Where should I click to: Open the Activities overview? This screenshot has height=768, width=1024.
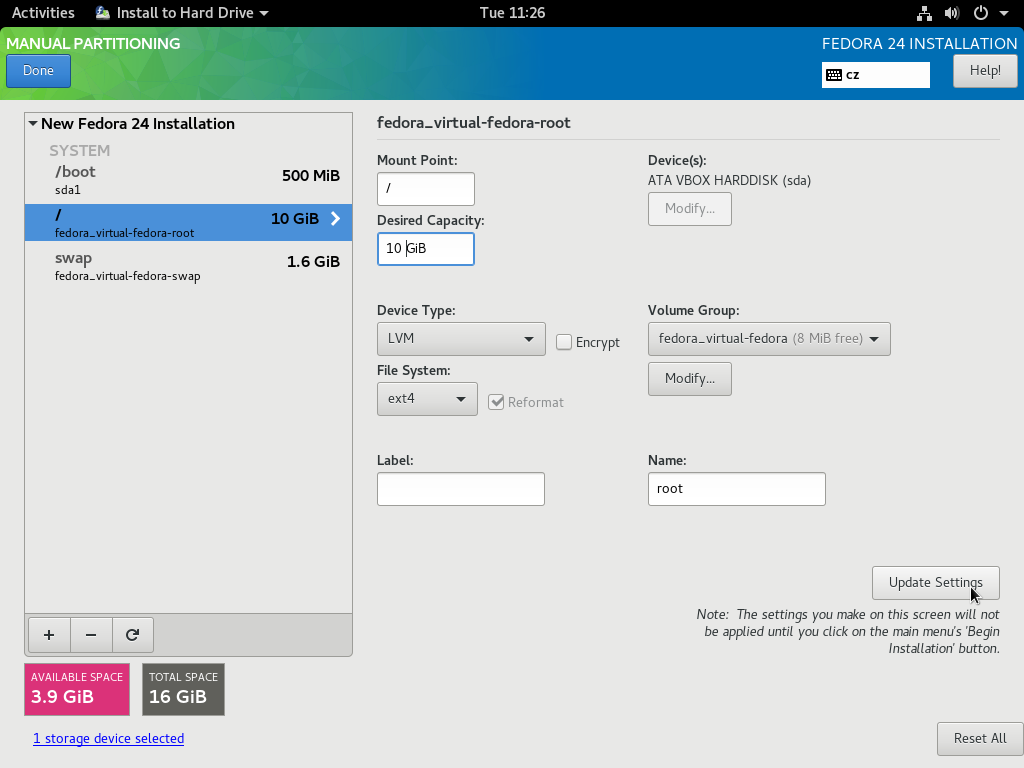click(43, 13)
